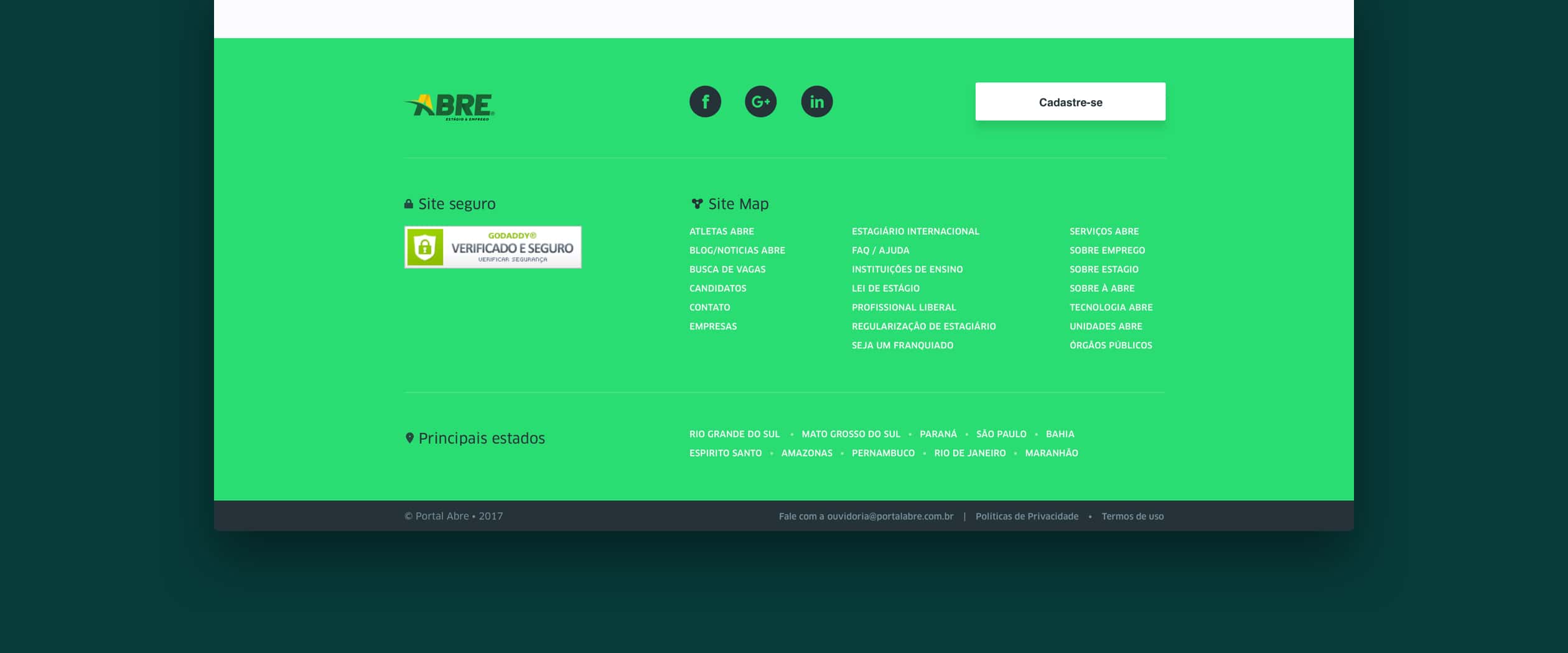Viewport: 1568px width, 653px height.
Task: Go to Blog/Noticias Abre page
Action: [737, 250]
